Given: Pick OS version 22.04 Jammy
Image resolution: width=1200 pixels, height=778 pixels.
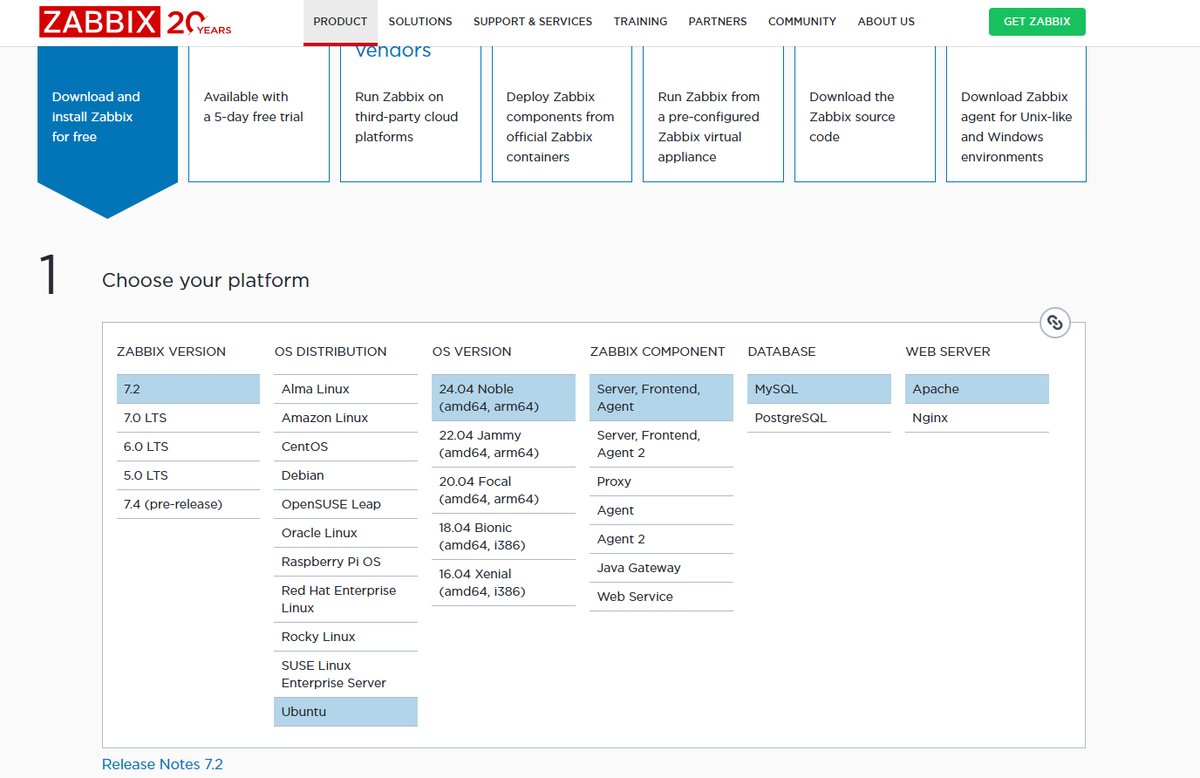Looking at the screenshot, I should coord(504,444).
